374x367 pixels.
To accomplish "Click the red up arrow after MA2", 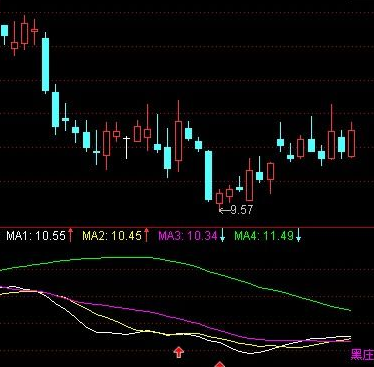I will (x=146, y=235).
